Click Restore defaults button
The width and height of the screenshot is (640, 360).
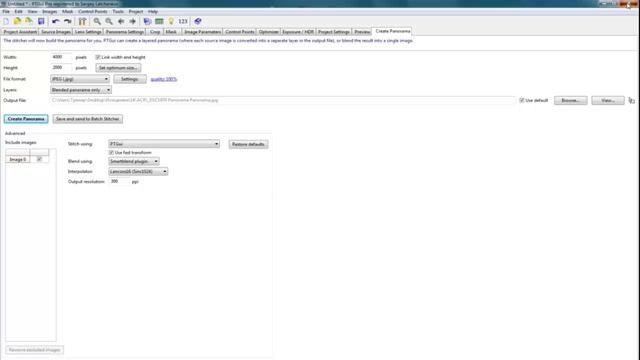pos(248,144)
